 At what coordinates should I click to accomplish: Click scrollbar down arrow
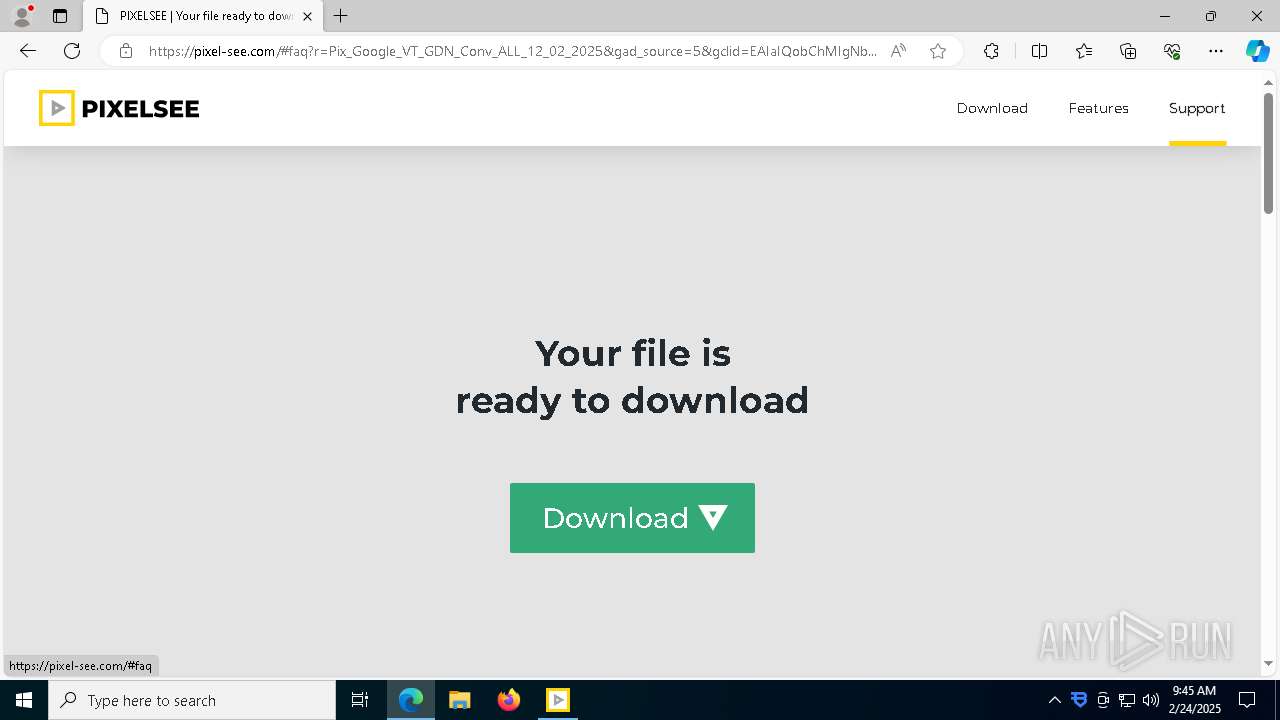1268,663
